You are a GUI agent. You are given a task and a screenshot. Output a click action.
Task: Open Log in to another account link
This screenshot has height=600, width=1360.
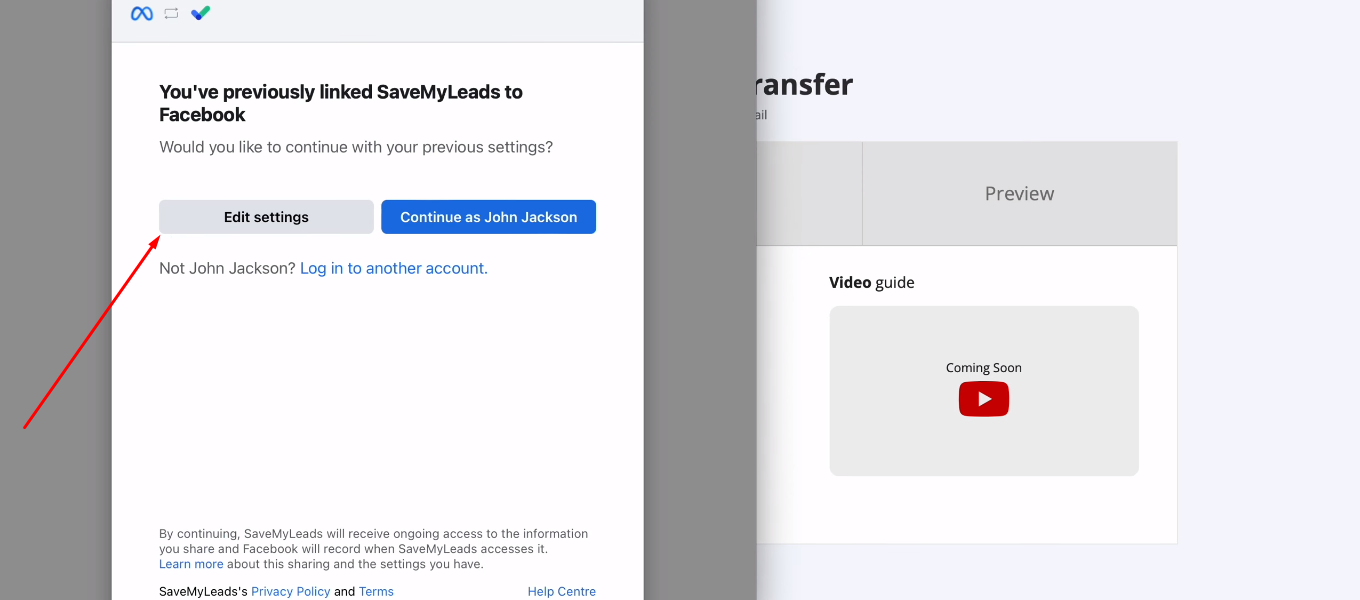394,268
